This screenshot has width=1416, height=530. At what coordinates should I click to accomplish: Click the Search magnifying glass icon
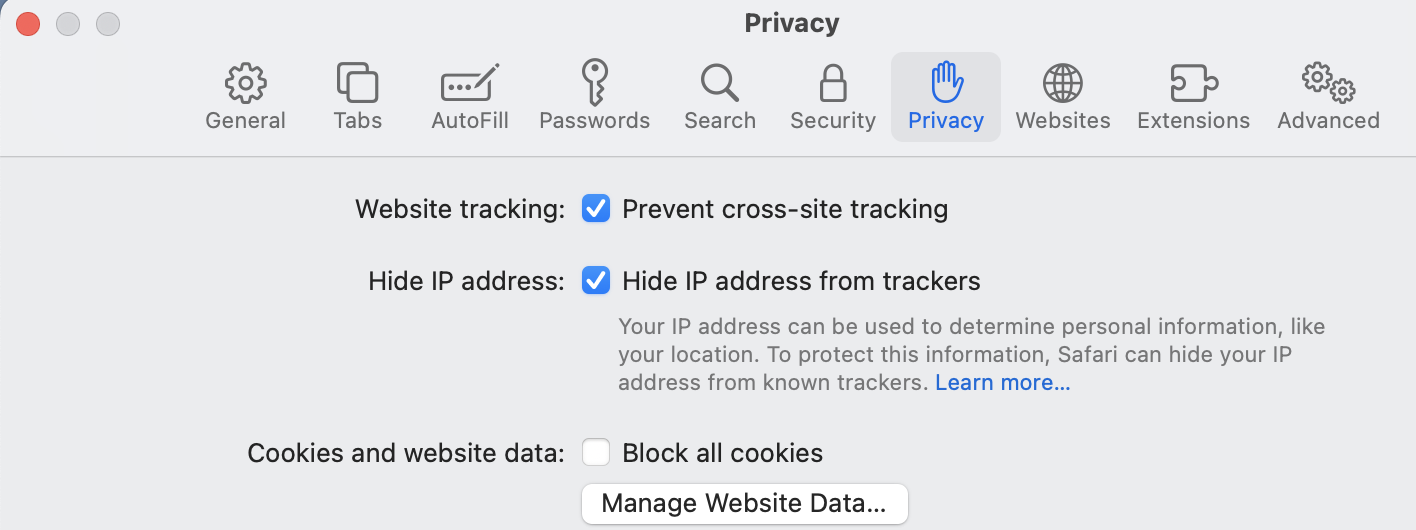[x=719, y=84]
